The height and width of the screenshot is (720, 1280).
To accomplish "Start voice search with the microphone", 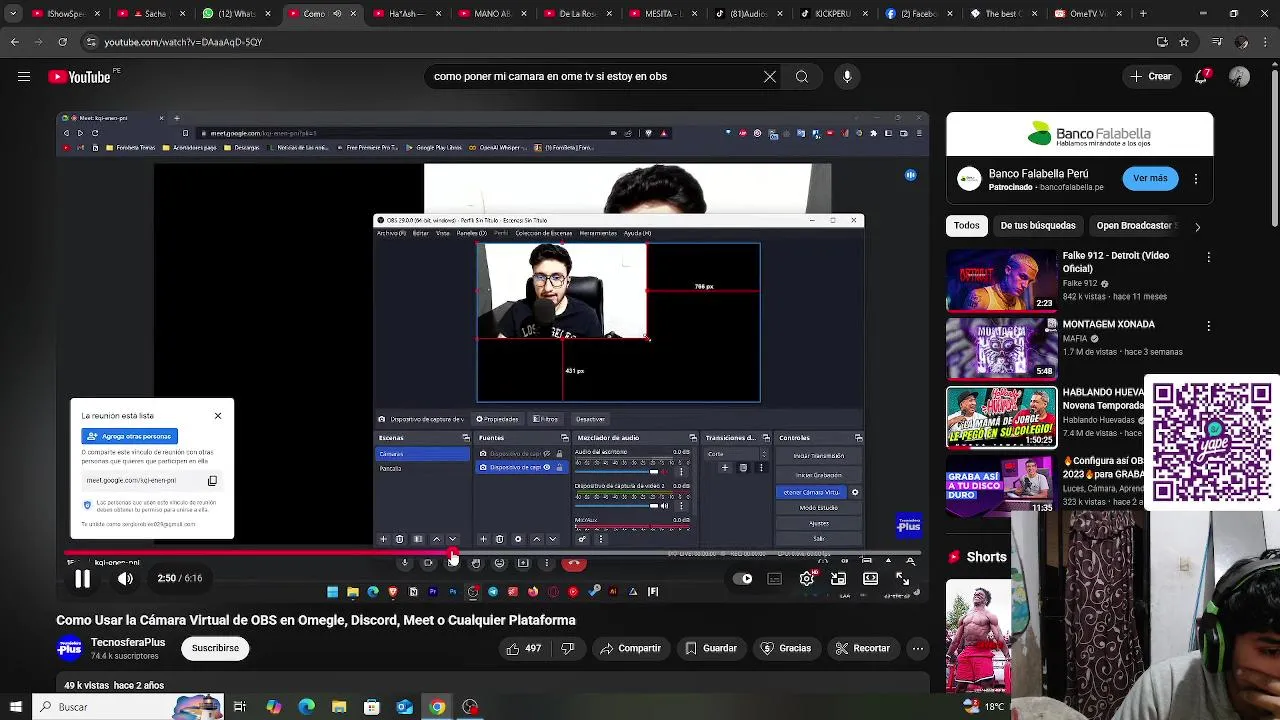I will coord(847,77).
